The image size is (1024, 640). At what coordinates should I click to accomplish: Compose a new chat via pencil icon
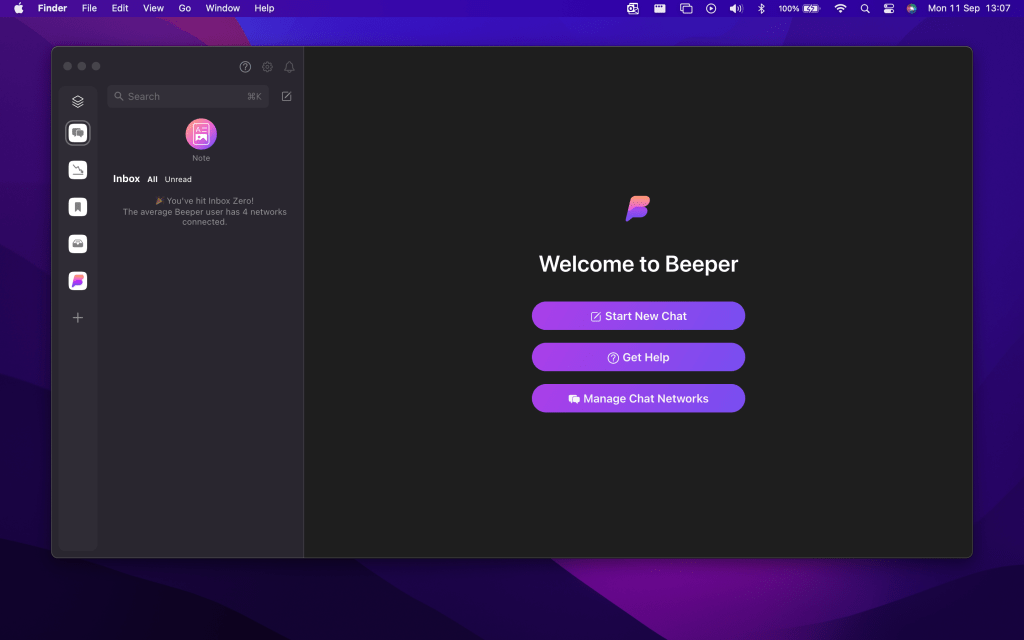[x=286, y=96]
